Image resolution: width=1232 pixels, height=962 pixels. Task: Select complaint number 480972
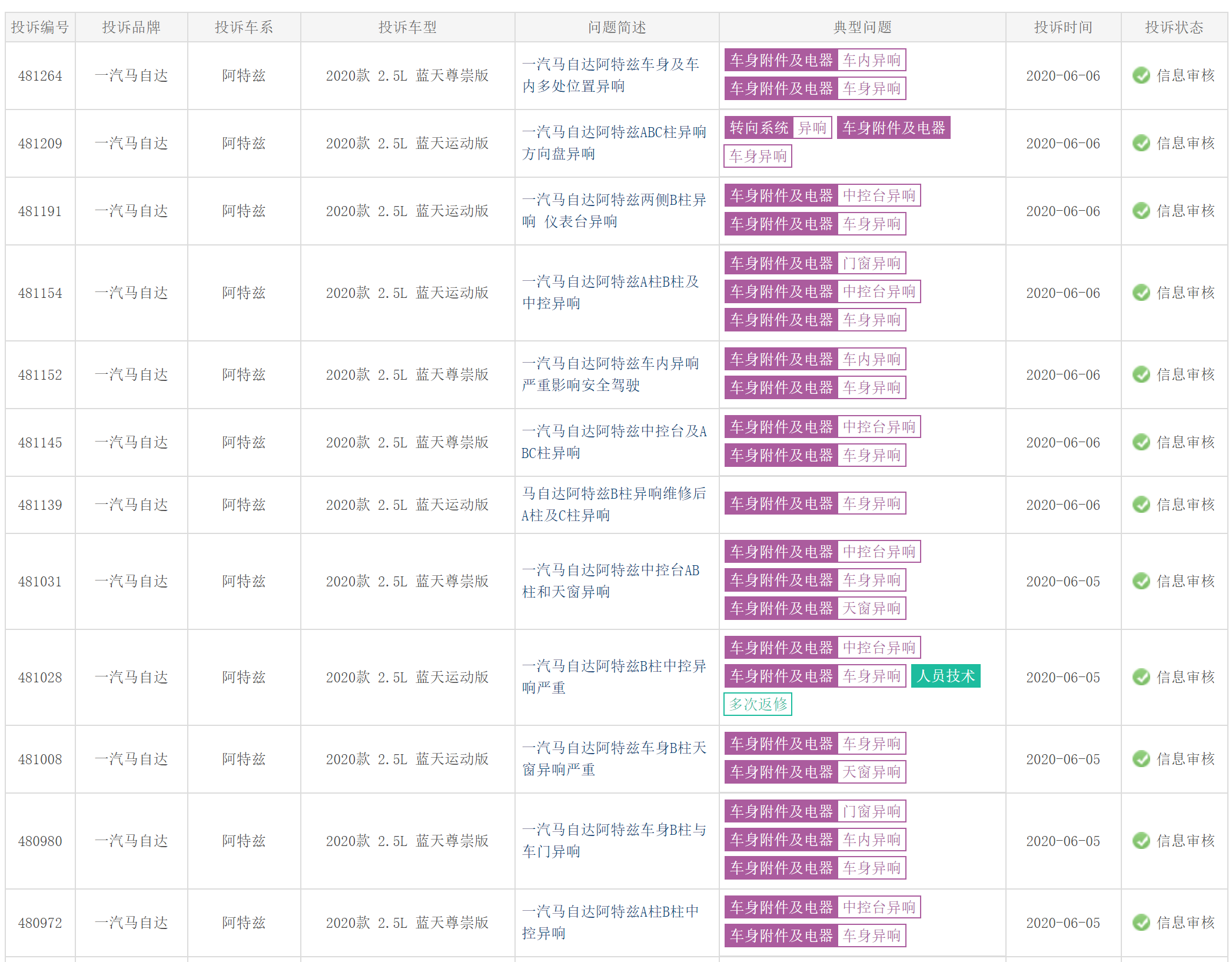click(40, 923)
